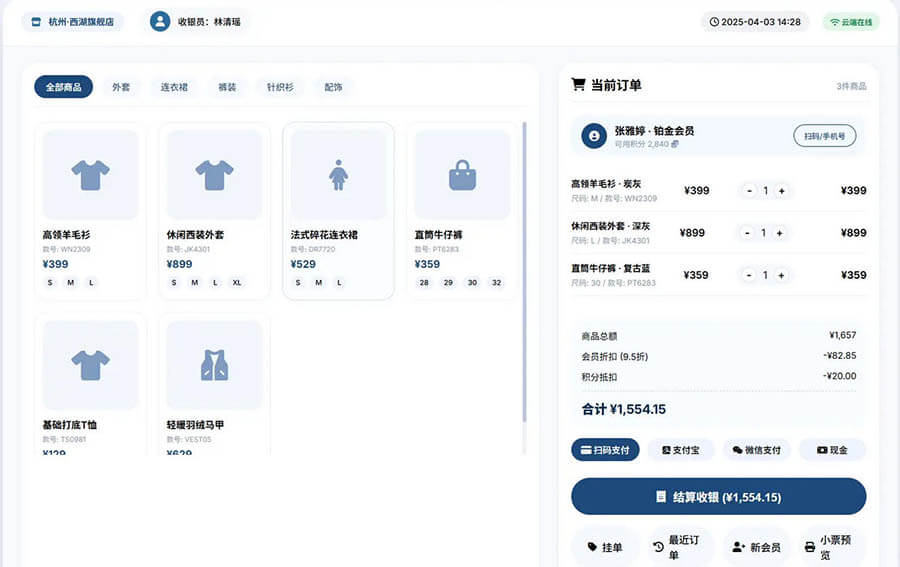Viewport: 900px width, 567px height.
Task: Select 支付宝 as payment method
Action: pyautogui.click(x=681, y=450)
